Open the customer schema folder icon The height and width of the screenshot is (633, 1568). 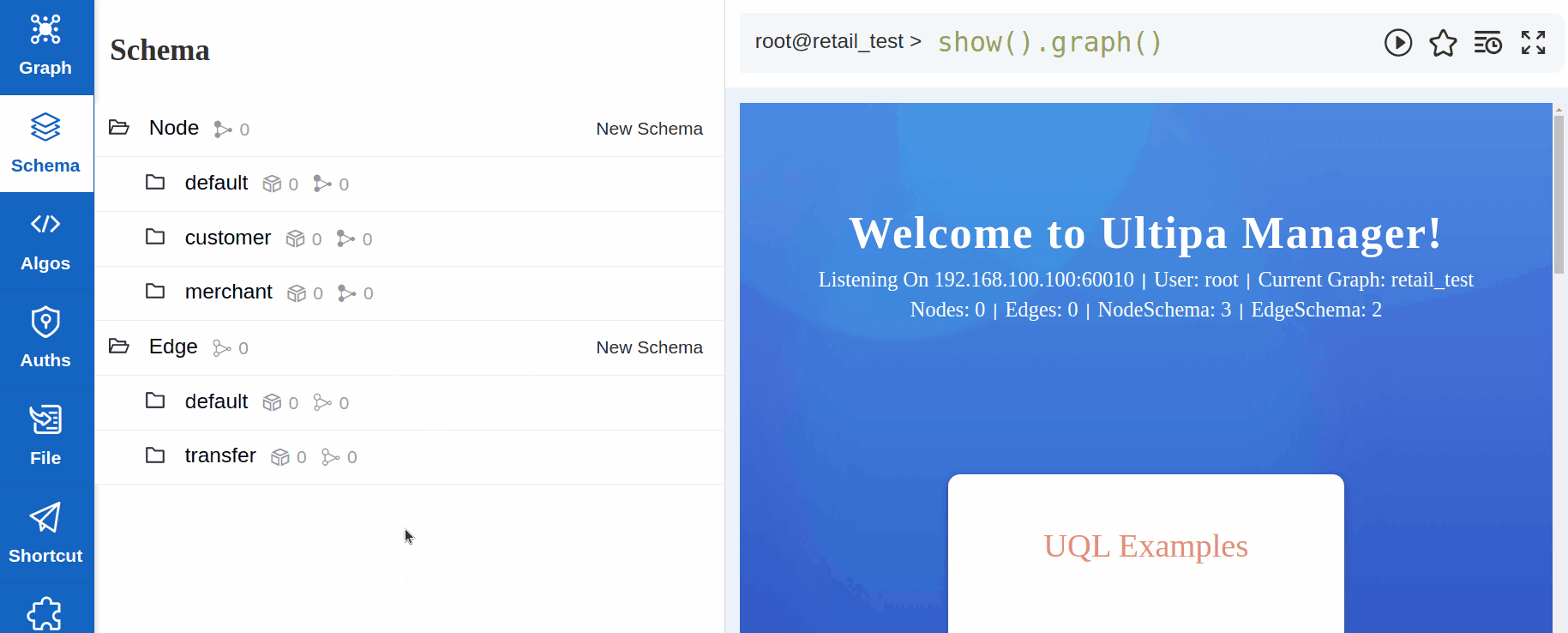tap(155, 237)
